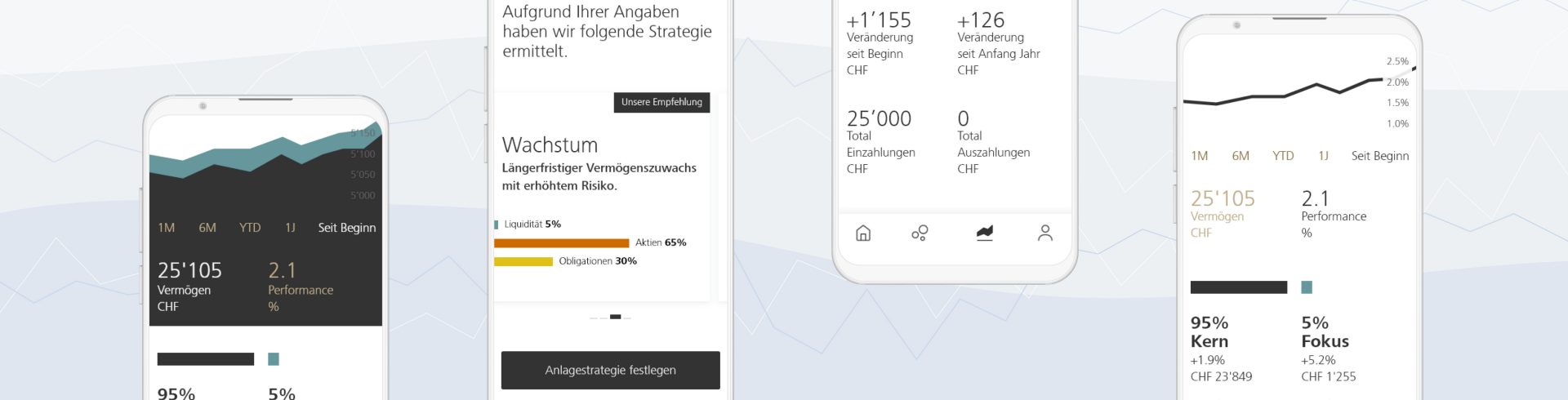Image resolution: width=1568 pixels, height=400 pixels.
Task: Open the Wachstum strategy card title
Action: tap(550, 145)
